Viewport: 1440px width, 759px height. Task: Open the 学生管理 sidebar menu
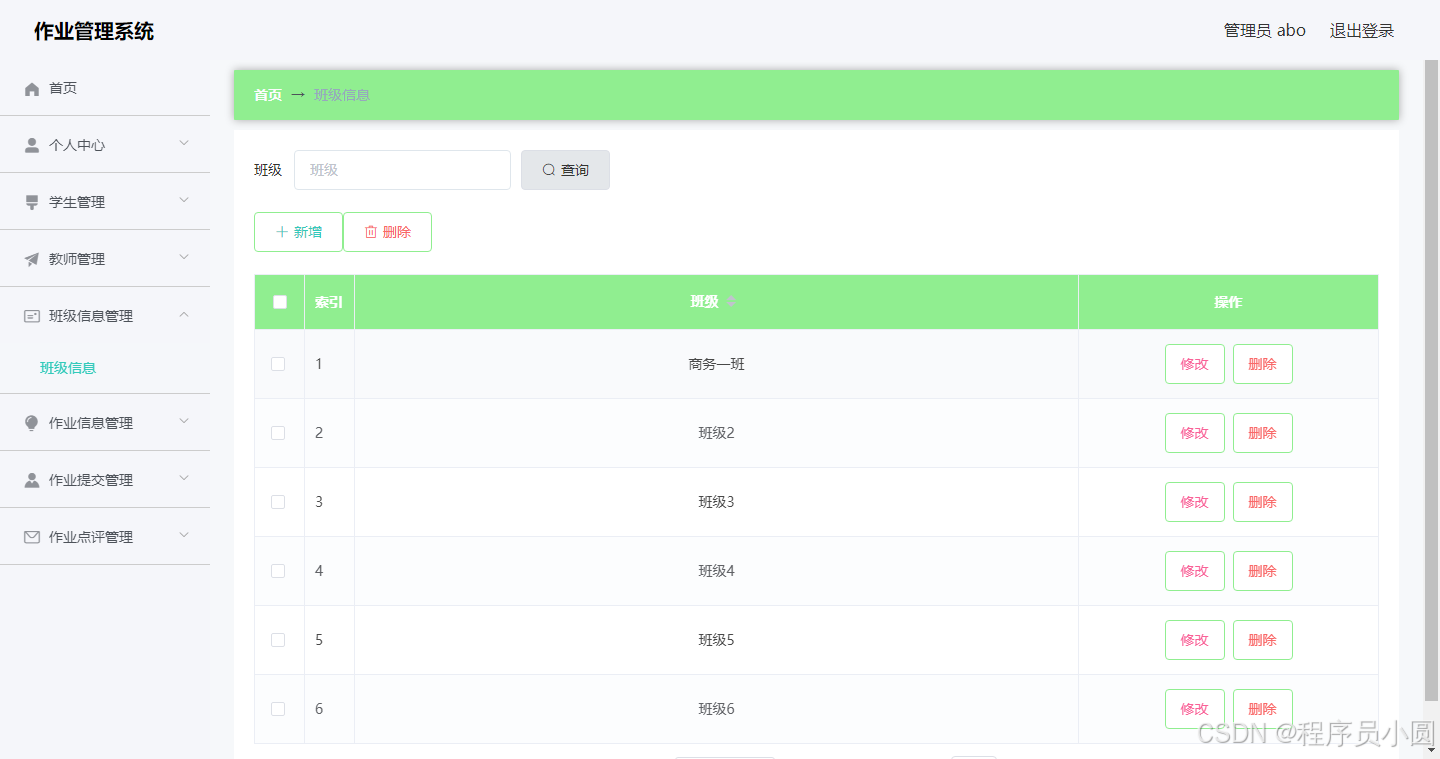coord(105,202)
